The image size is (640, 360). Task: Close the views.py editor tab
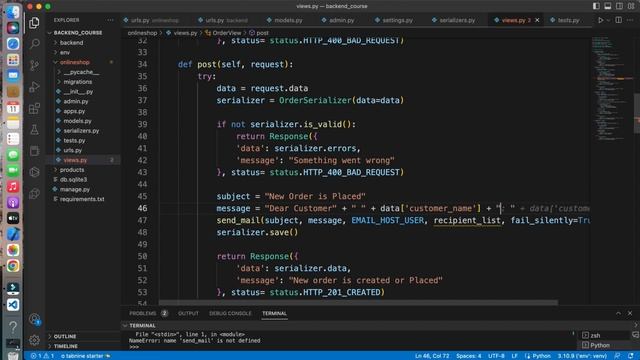pos(537,20)
